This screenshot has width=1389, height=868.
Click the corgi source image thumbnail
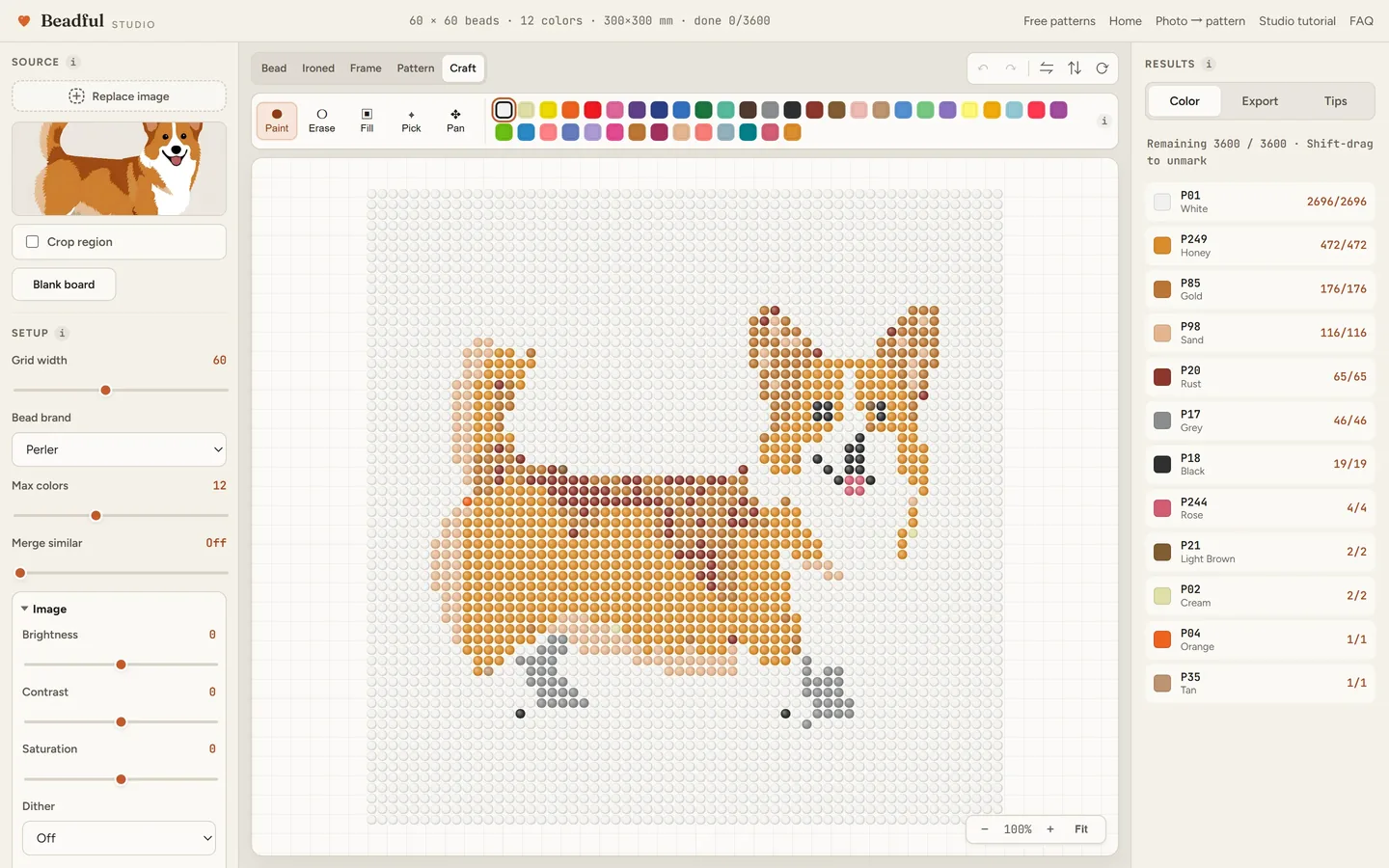click(x=119, y=169)
